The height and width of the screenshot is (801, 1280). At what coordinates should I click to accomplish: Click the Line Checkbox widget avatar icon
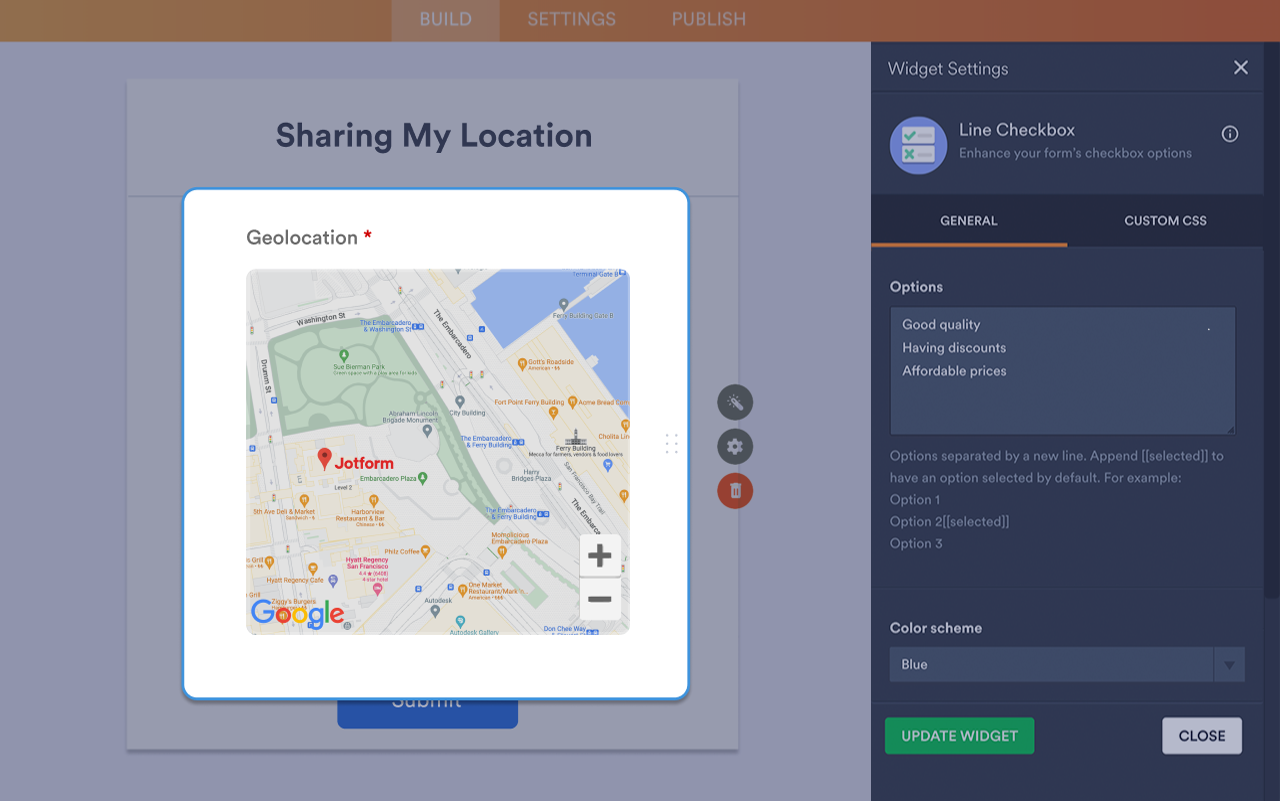coord(918,145)
